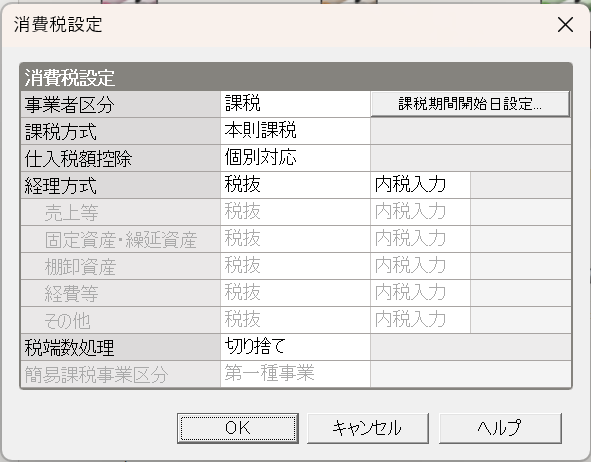The height and width of the screenshot is (462, 591).
Task: Click 売上等 税抜 cell
Action: pos(296,212)
